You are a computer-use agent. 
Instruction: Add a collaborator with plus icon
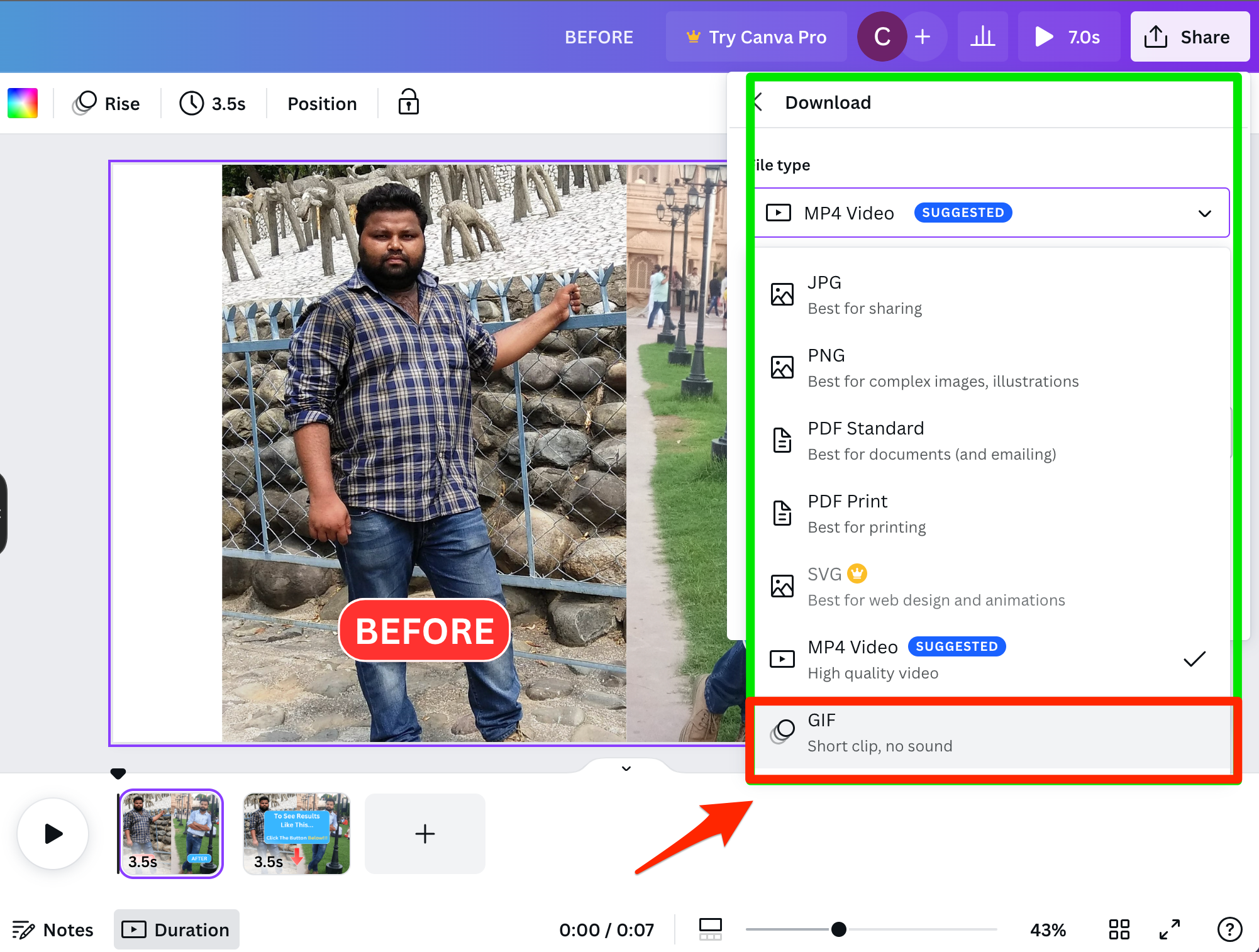click(923, 36)
